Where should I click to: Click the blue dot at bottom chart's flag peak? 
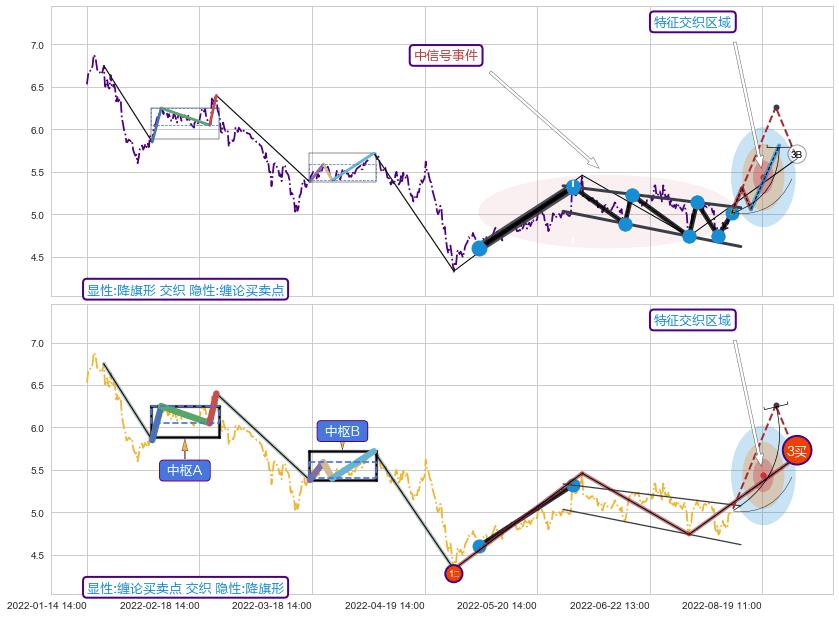pos(573,486)
